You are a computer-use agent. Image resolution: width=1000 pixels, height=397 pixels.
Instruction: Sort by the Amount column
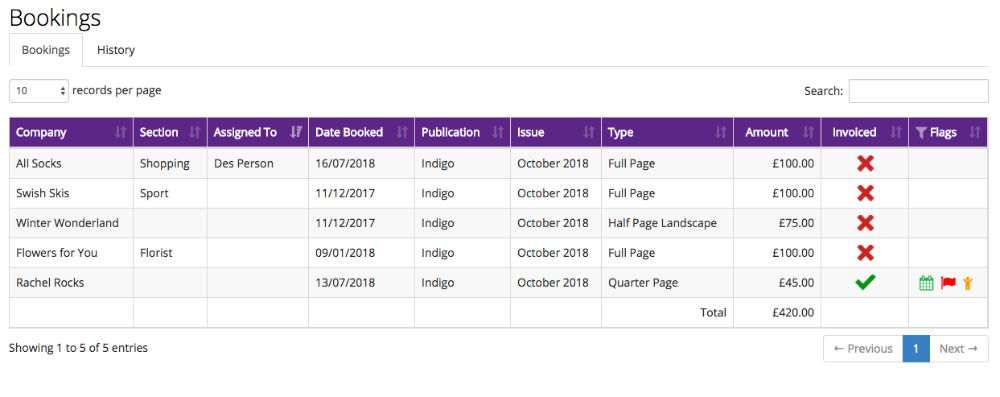pos(777,132)
